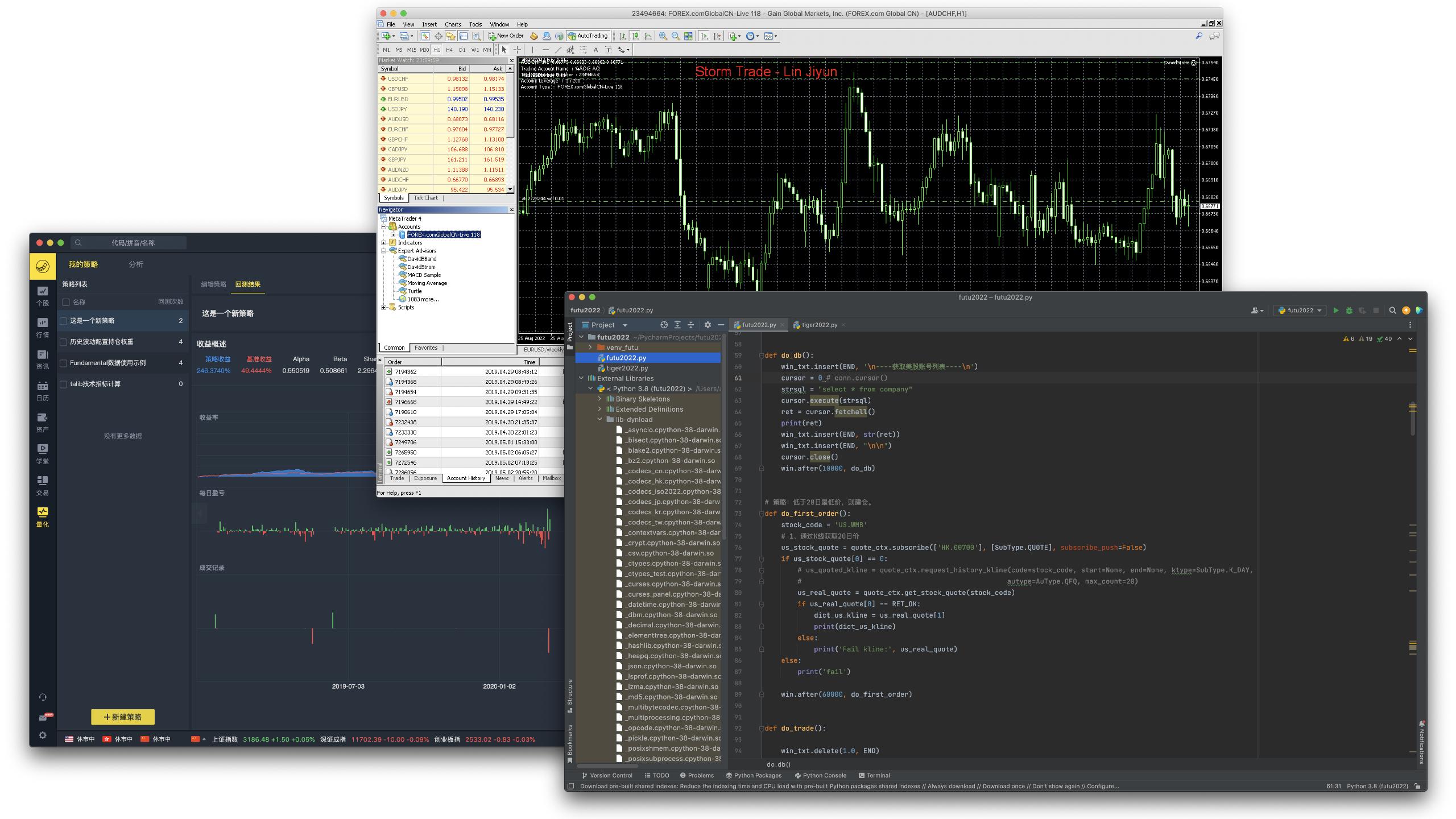This screenshot has width=1456, height=819.
Task: Click PyCharm search everywhere magnifier icon
Action: pos(1392,311)
